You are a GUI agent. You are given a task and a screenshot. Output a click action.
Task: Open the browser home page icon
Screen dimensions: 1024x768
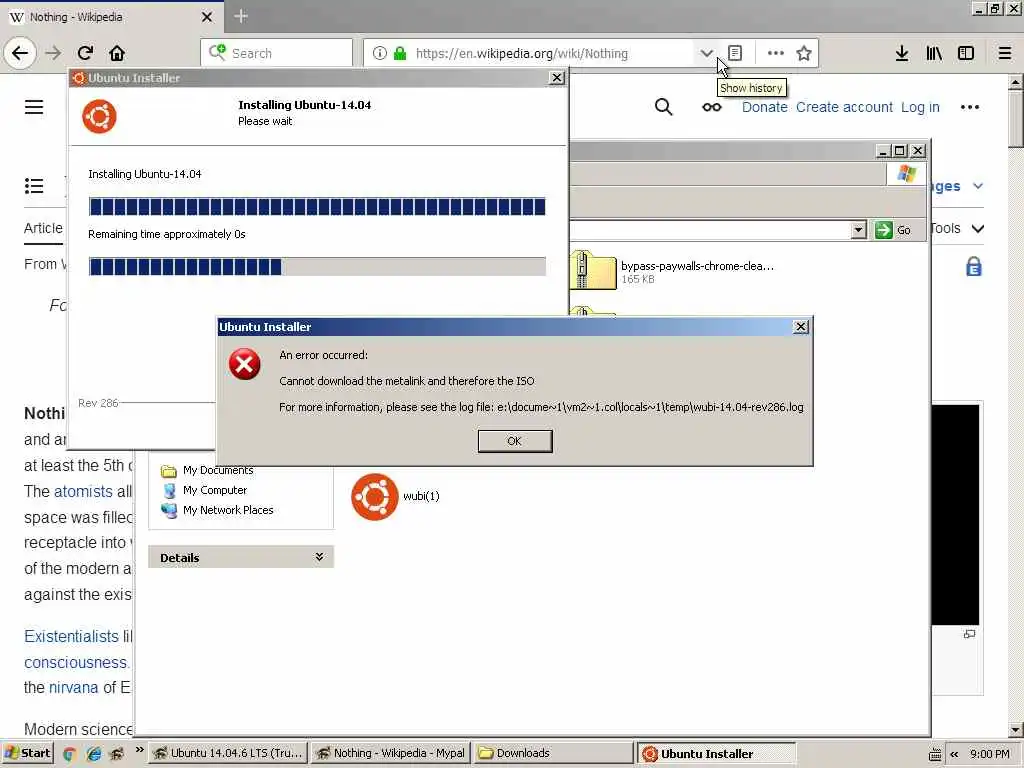click(117, 53)
